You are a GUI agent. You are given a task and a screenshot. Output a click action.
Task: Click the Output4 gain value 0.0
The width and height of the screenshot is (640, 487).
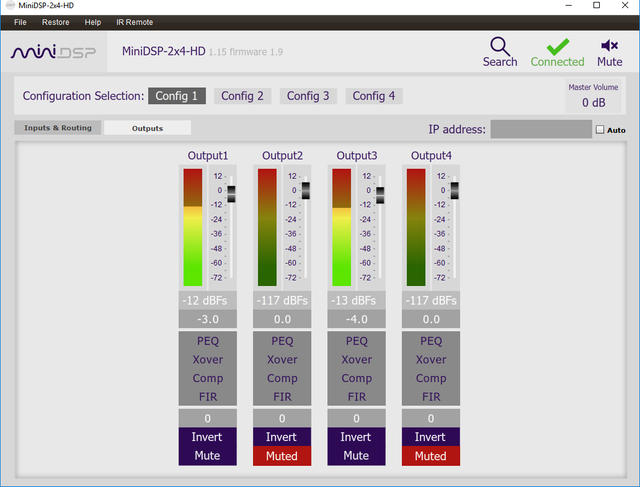coord(431,319)
